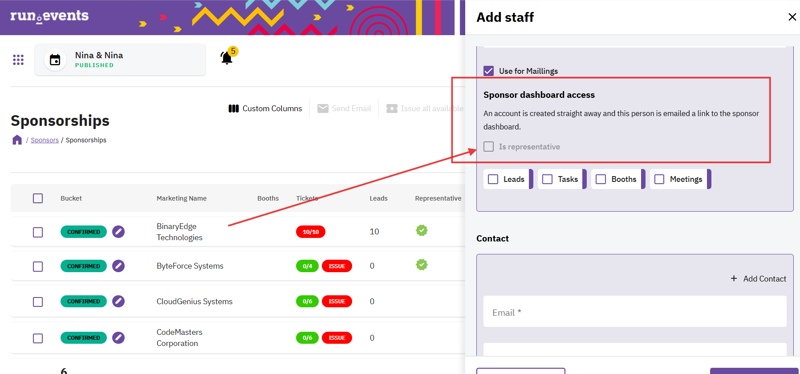The width and height of the screenshot is (800, 374).
Task: Click CloudGenius ISSUE badge
Action: click(x=337, y=301)
